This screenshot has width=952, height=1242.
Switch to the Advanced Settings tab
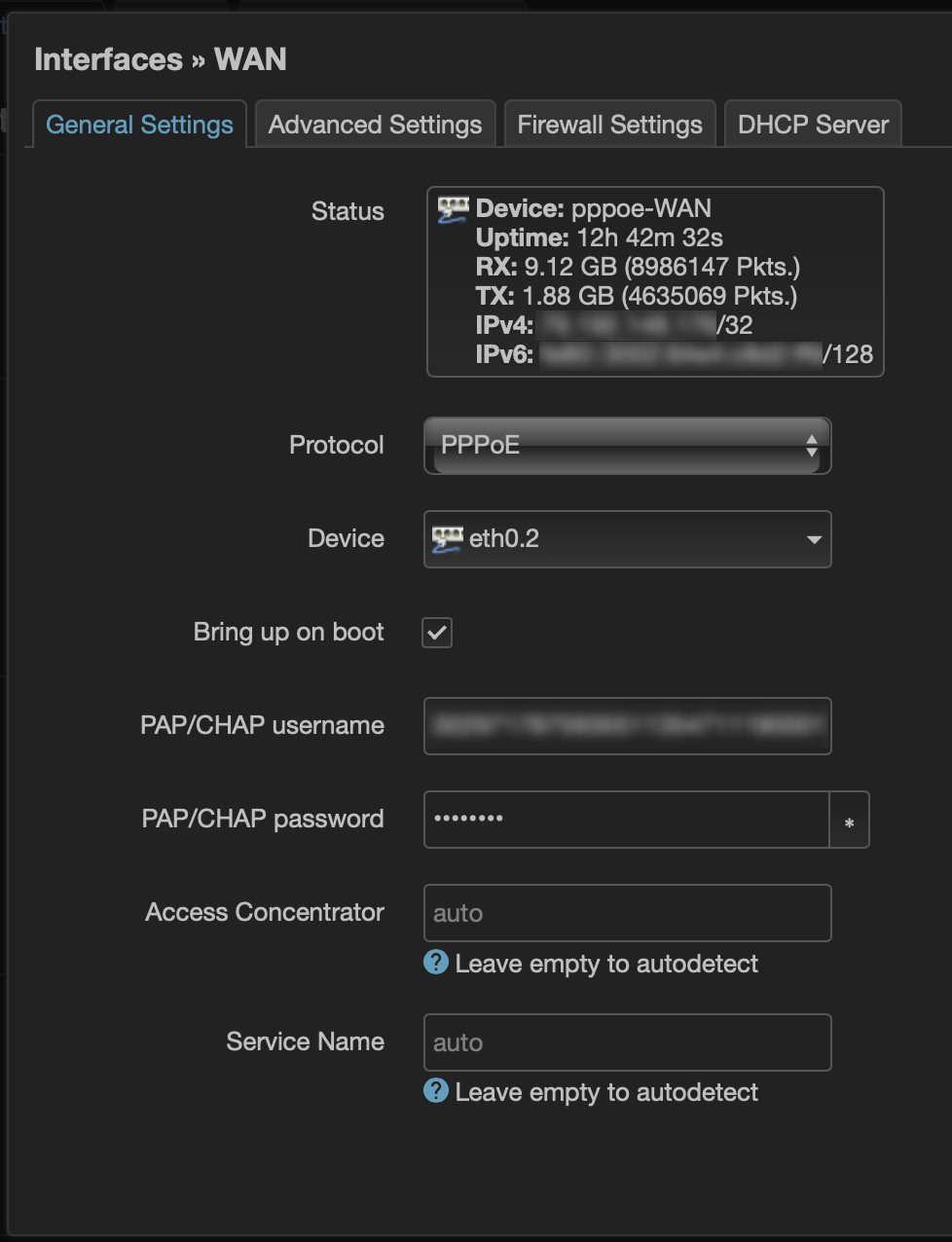tap(375, 124)
